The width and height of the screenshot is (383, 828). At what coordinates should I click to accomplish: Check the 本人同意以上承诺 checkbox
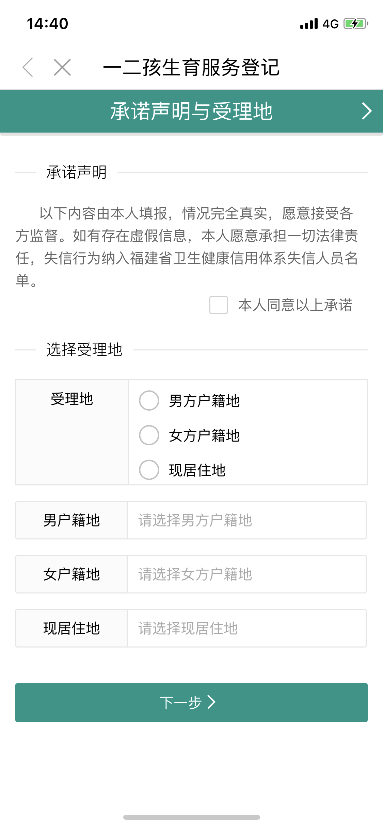218,305
